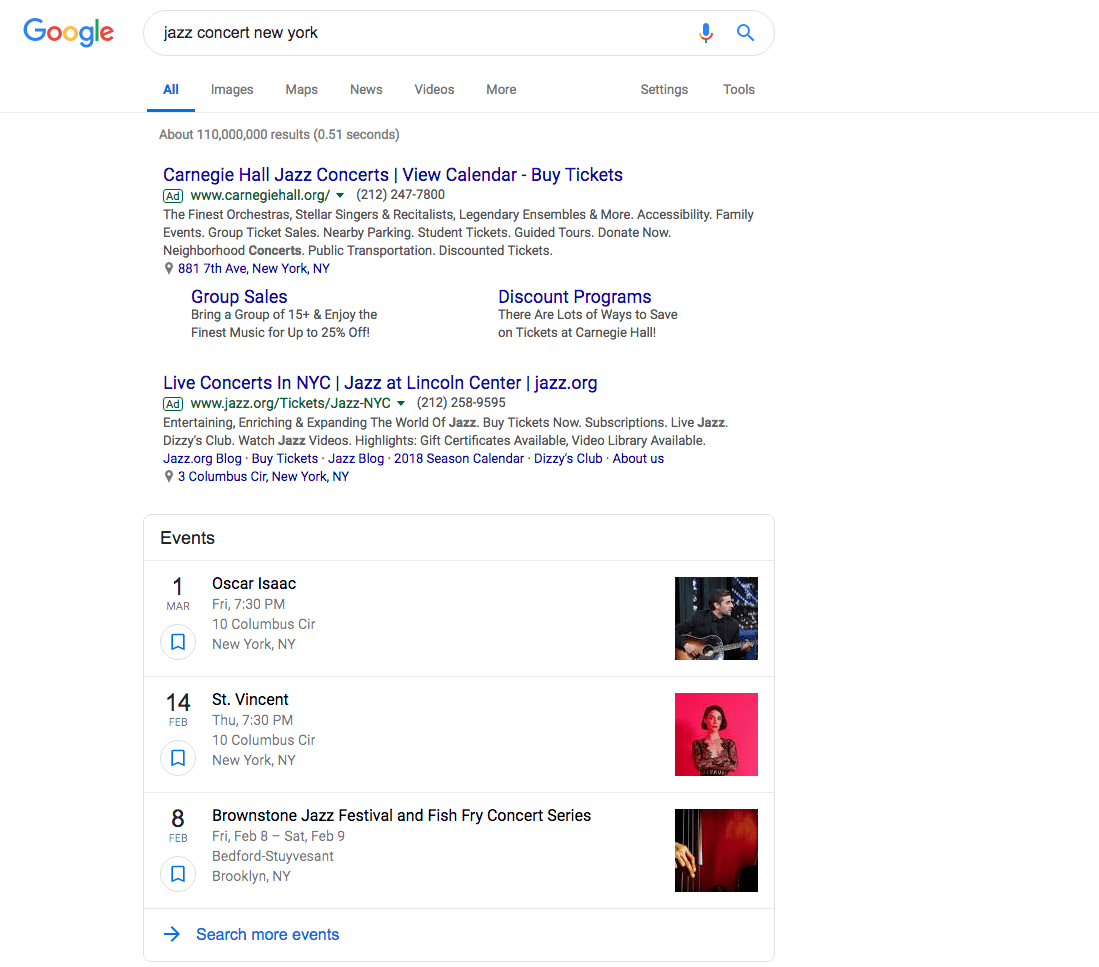This screenshot has height=967, width=1099.
Task: Save the Oscar Isaac event bookmark
Action: [x=178, y=642]
